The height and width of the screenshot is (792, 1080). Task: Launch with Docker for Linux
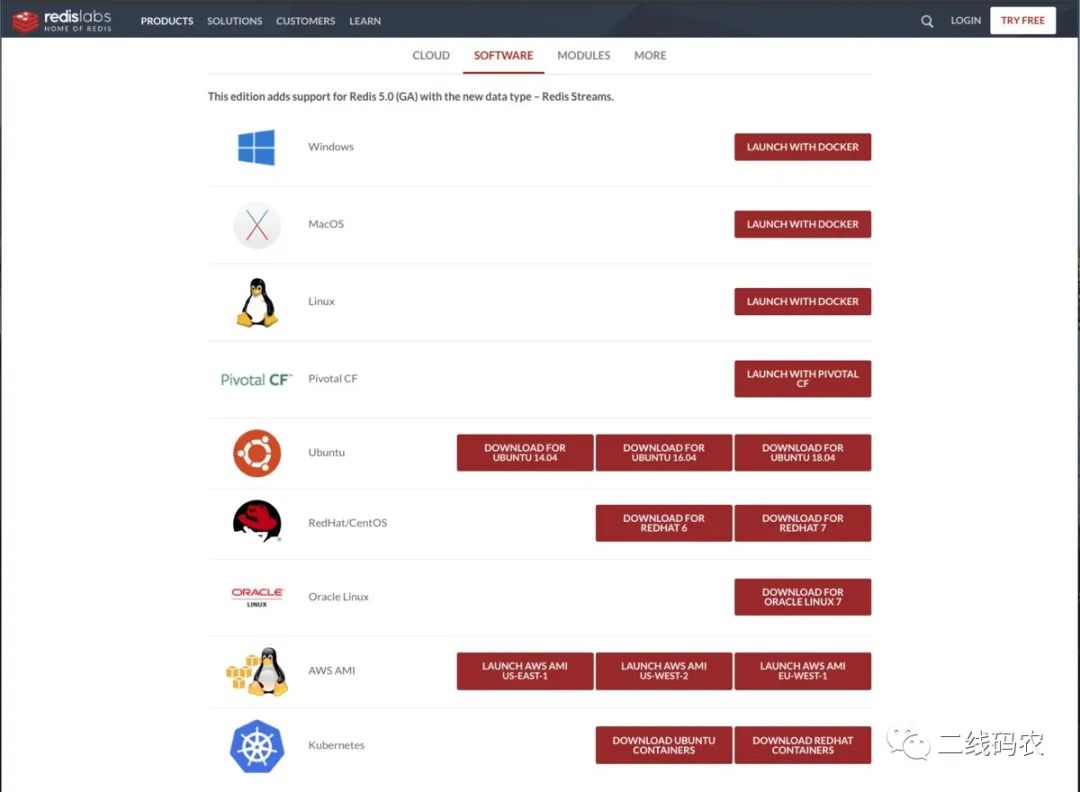[802, 301]
